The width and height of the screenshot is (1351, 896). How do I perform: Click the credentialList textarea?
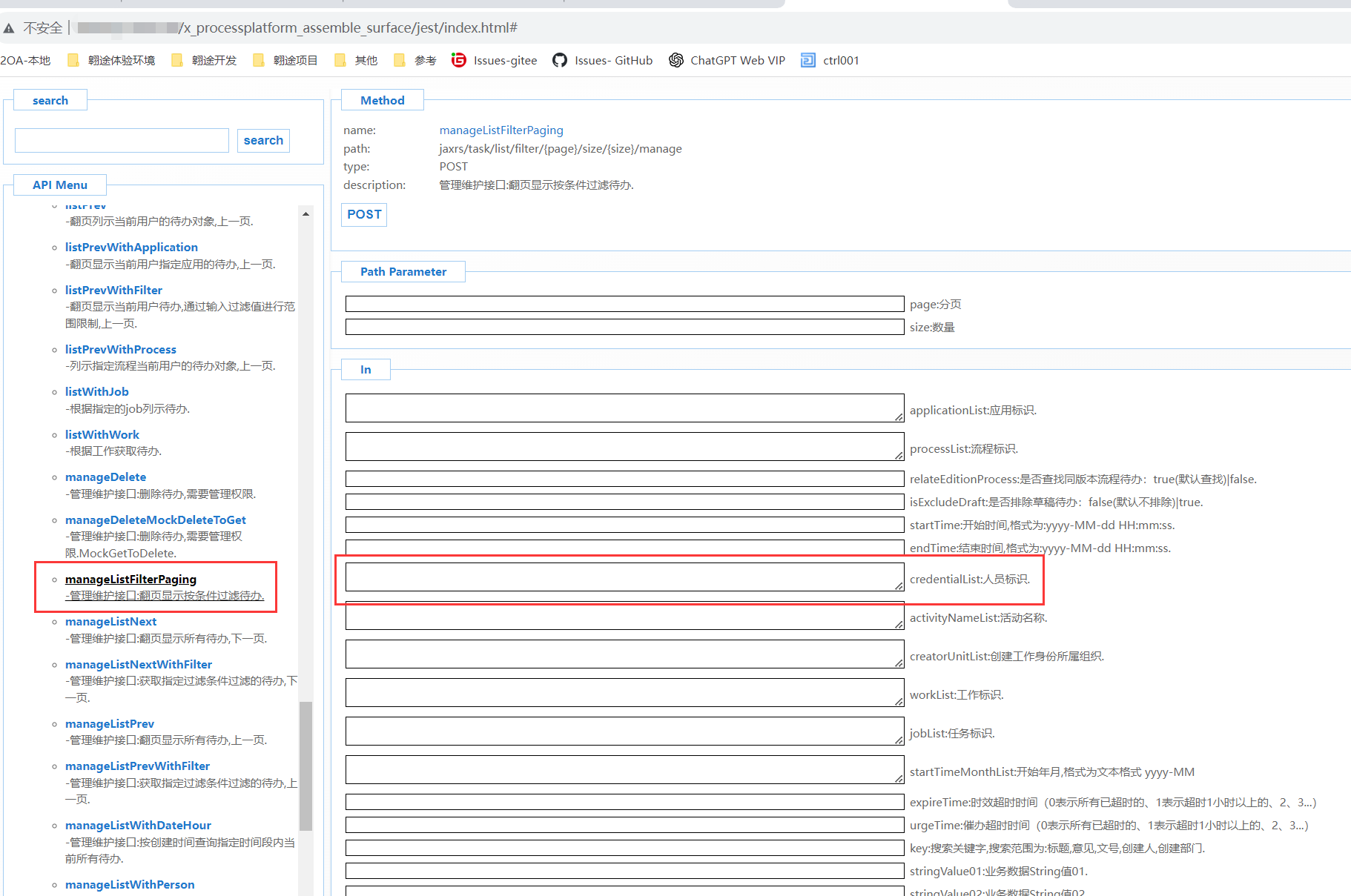tap(624, 577)
